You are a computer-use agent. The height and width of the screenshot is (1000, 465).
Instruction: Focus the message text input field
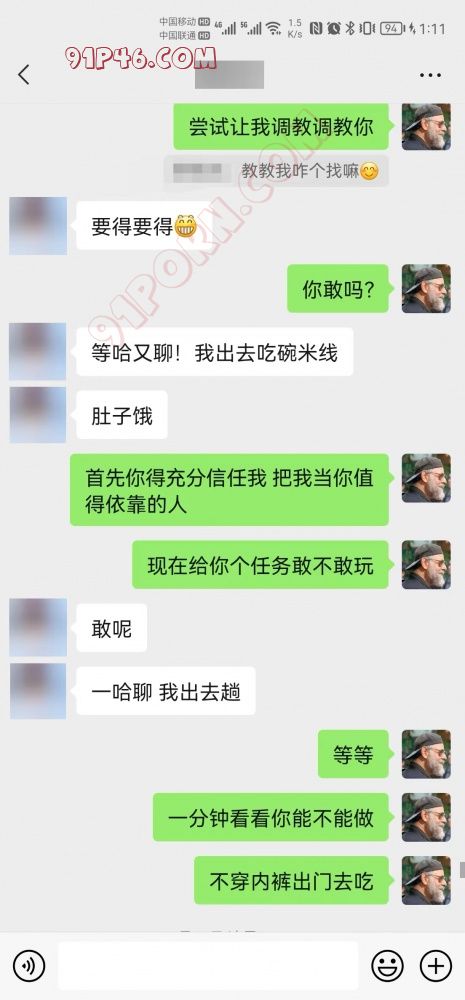coord(208,966)
